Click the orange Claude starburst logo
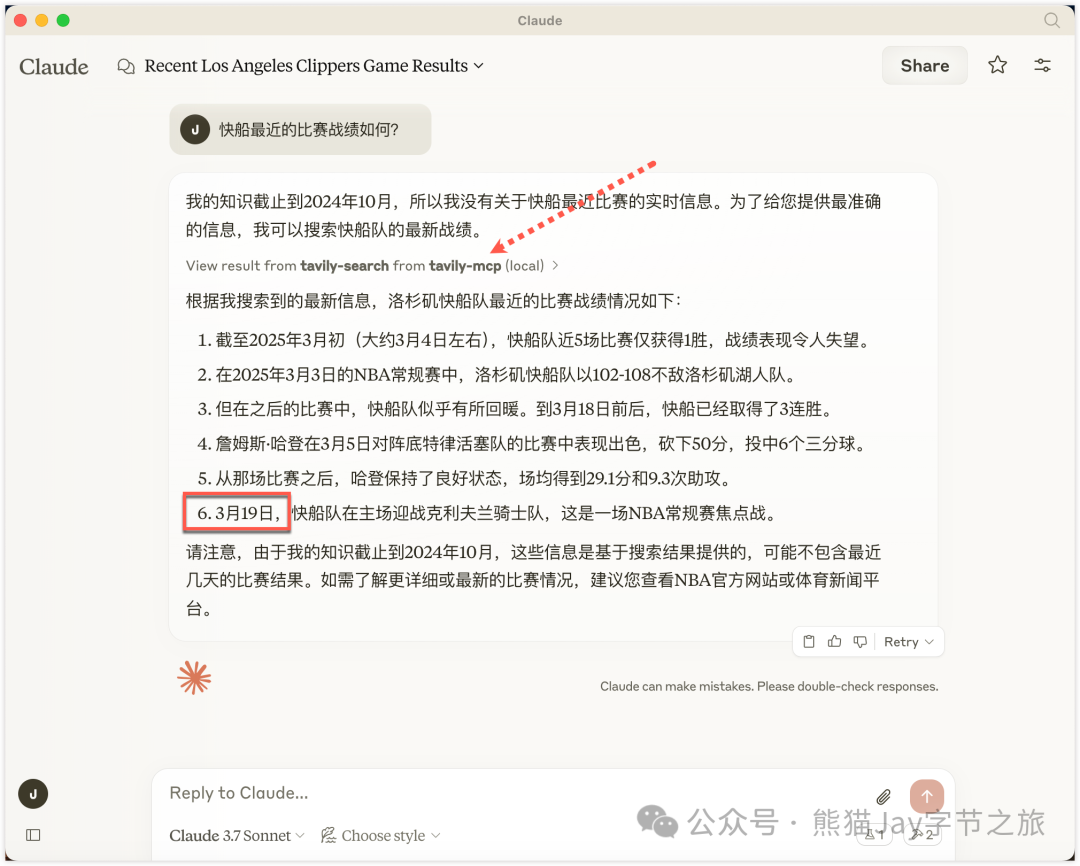This screenshot has width=1080, height=866. pos(194,678)
